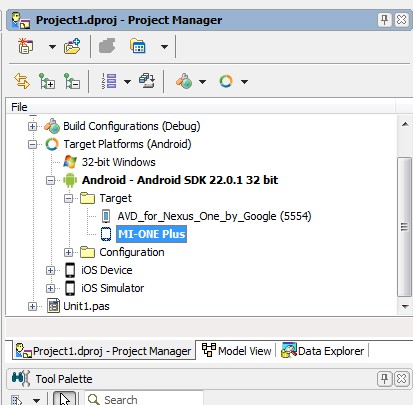The width and height of the screenshot is (413, 405).
Task: Open the Sort list dropdown arrow
Action: [x=127, y=82]
